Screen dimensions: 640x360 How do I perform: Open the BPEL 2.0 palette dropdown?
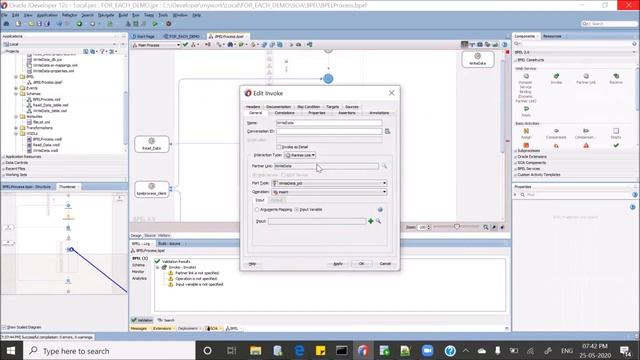pyautogui.click(x=575, y=52)
